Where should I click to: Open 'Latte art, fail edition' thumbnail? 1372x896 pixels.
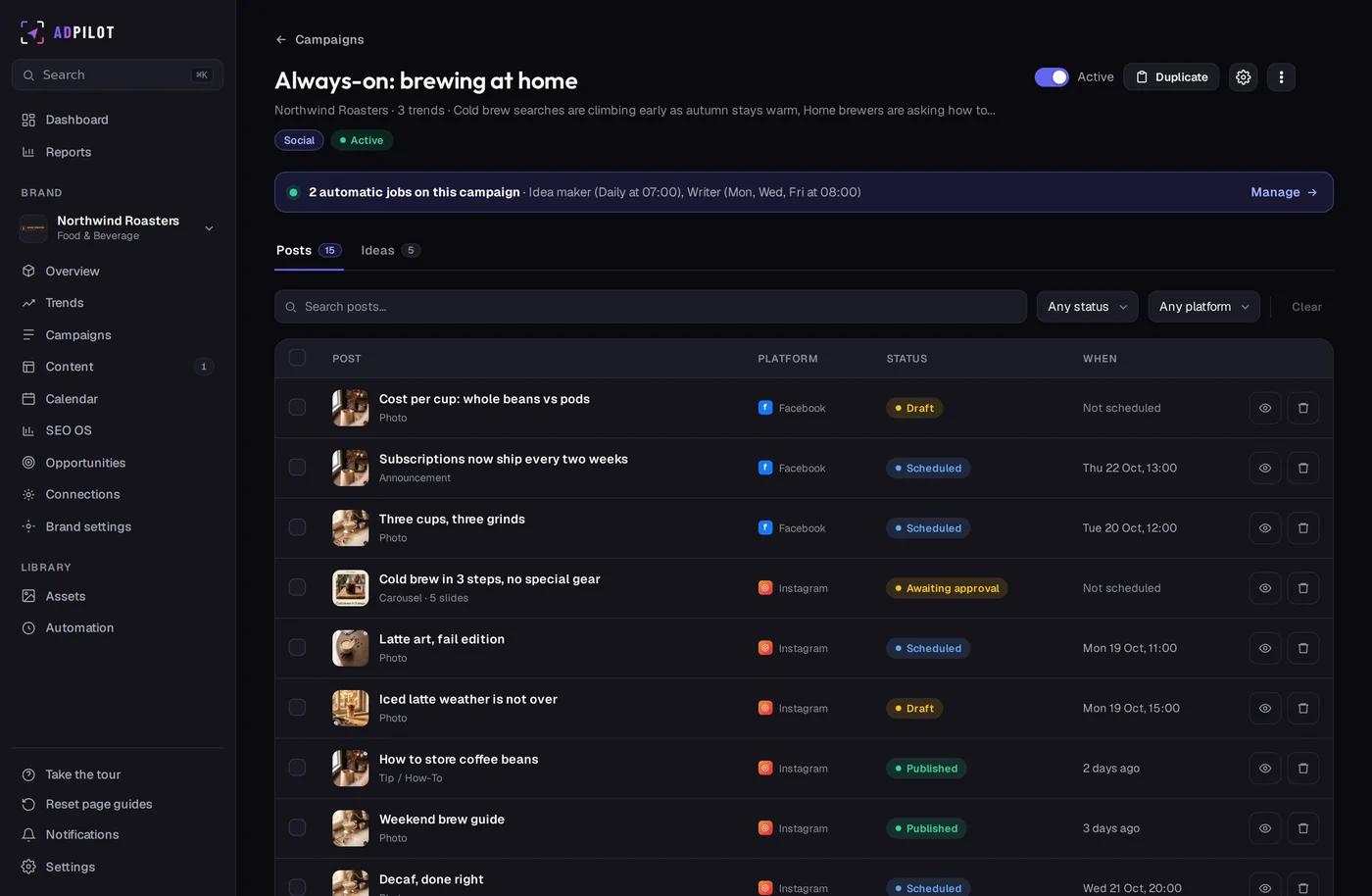click(x=350, y=648)
